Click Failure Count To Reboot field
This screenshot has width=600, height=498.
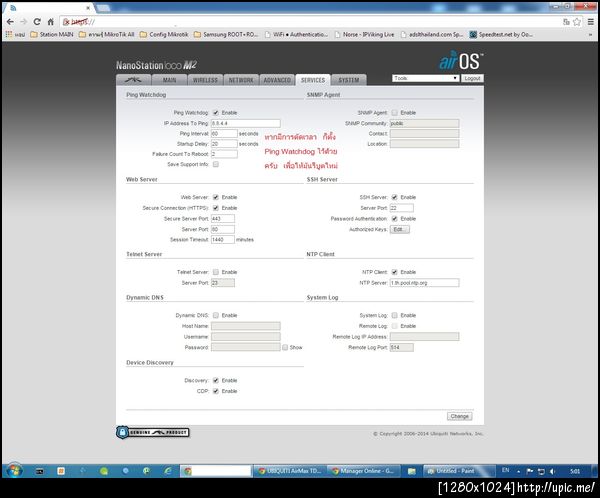coord(224,154)
